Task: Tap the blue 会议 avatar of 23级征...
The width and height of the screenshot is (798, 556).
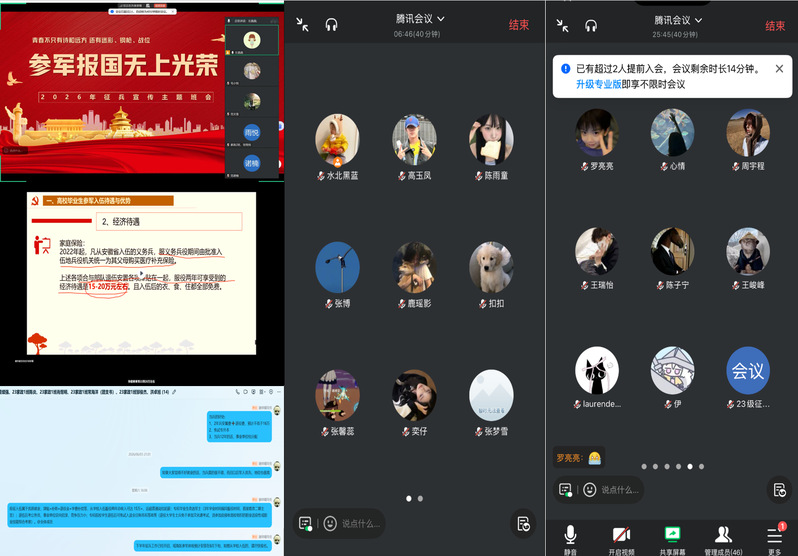Action: (748, 371)
